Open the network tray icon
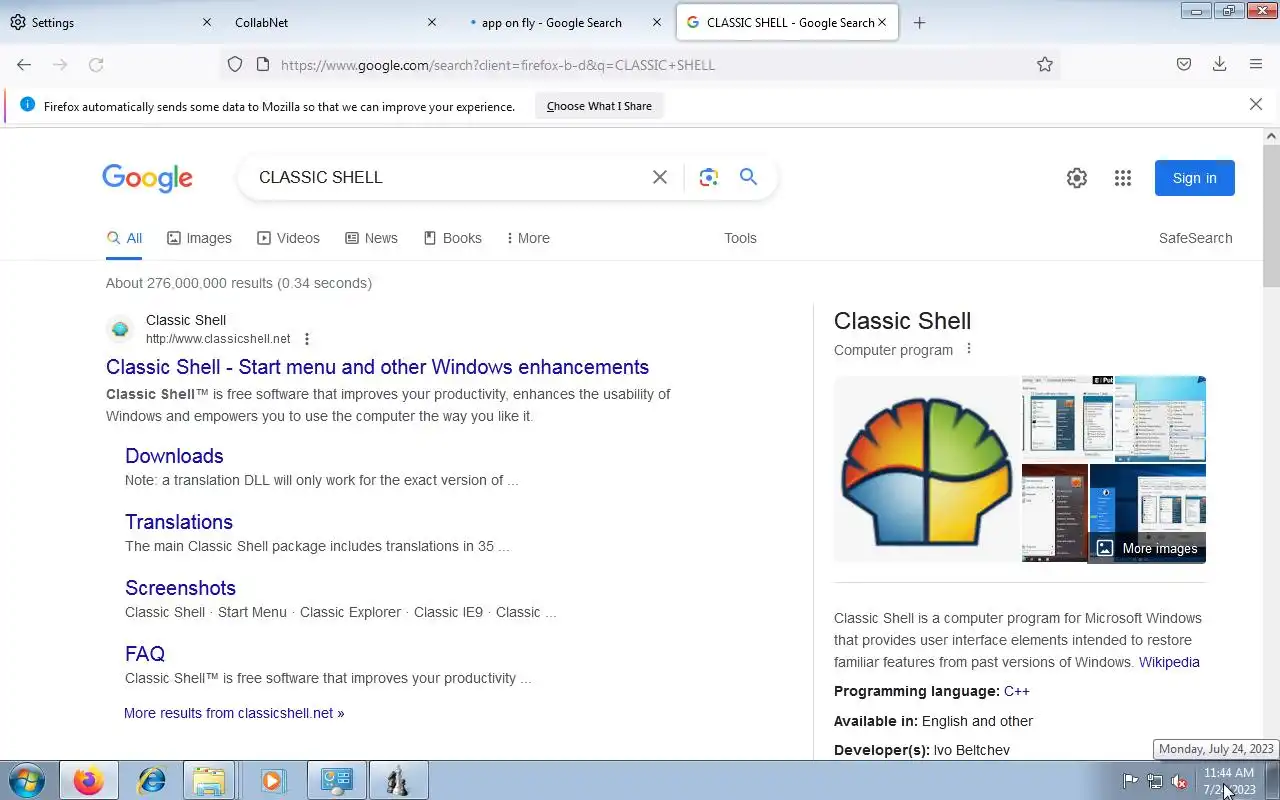Screen dimensions: 1280x800 click(x=1154, y=781)
